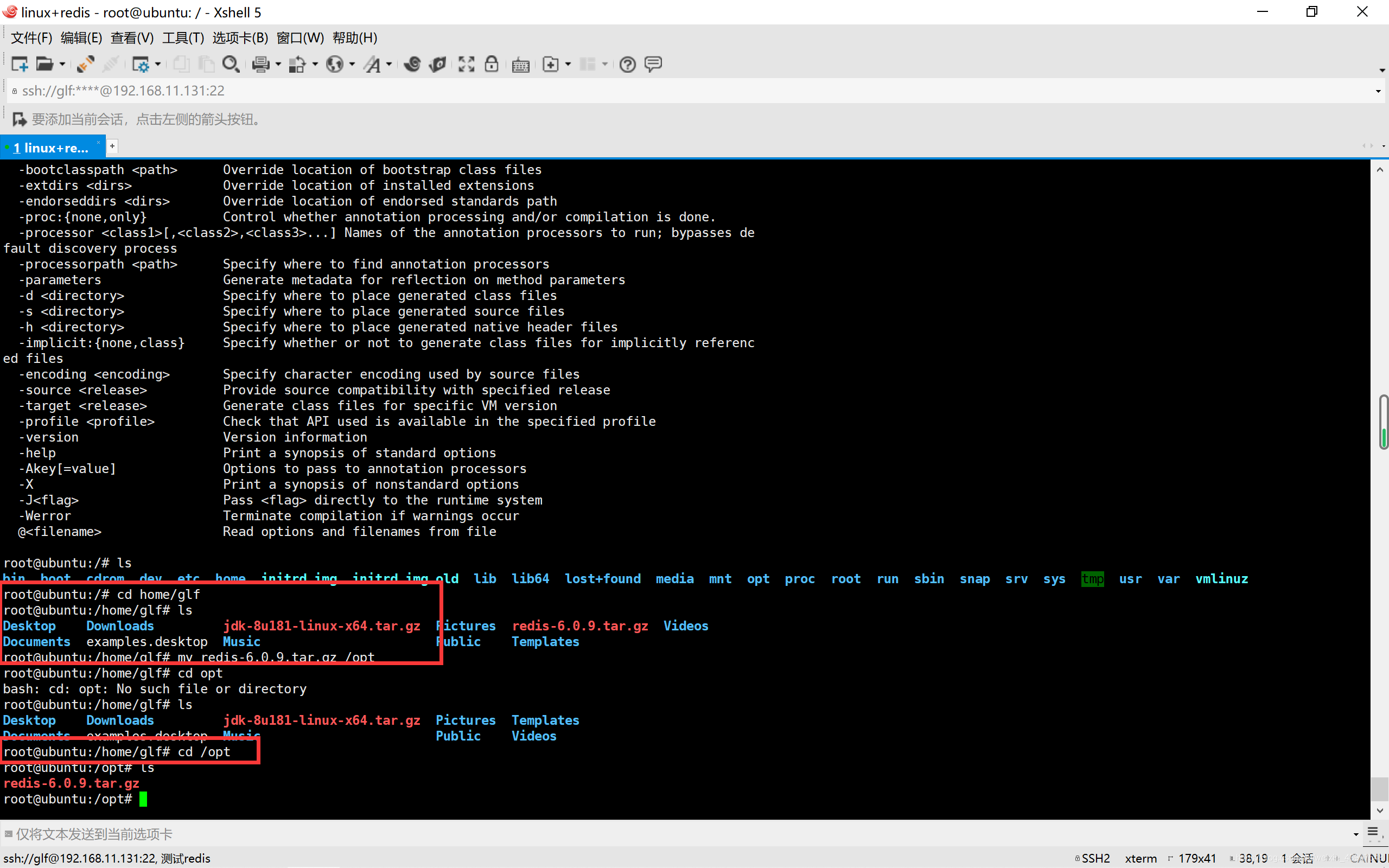The image size is (1389, 868).
Task: Click 'lost+found' in the root listing
Action: (x=603, y=579)
